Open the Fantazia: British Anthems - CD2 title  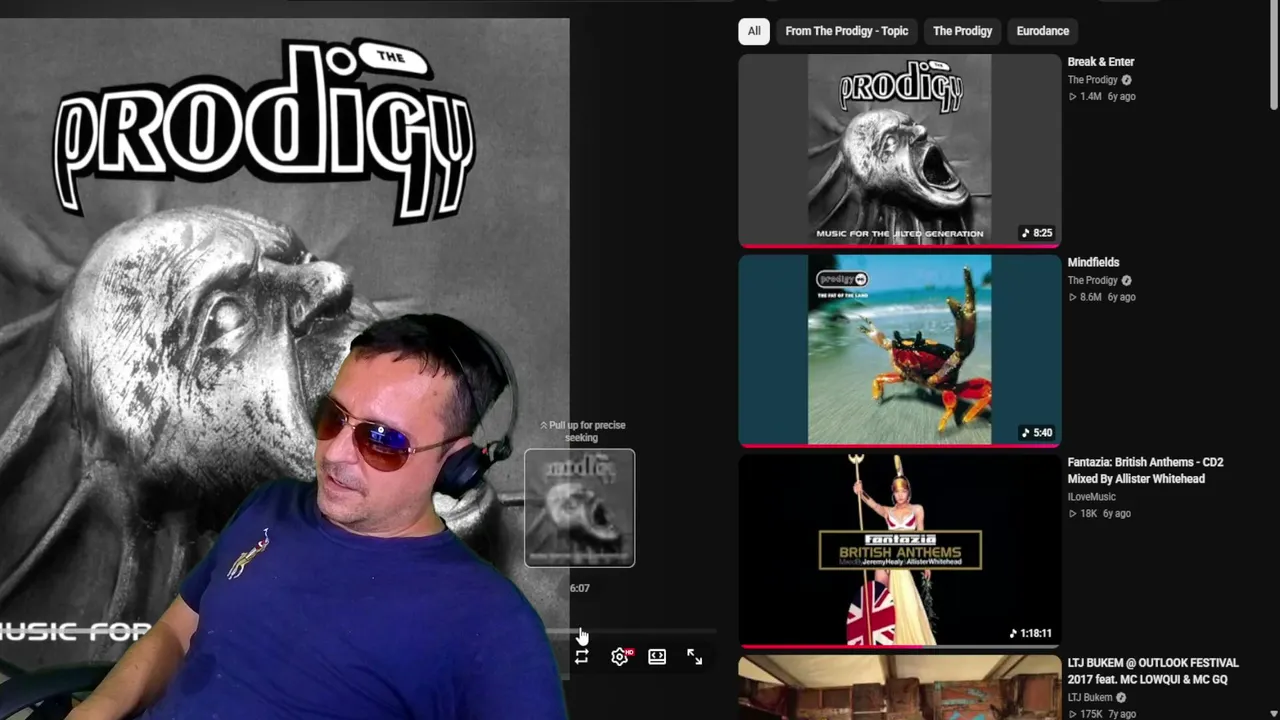(1146, 470)
